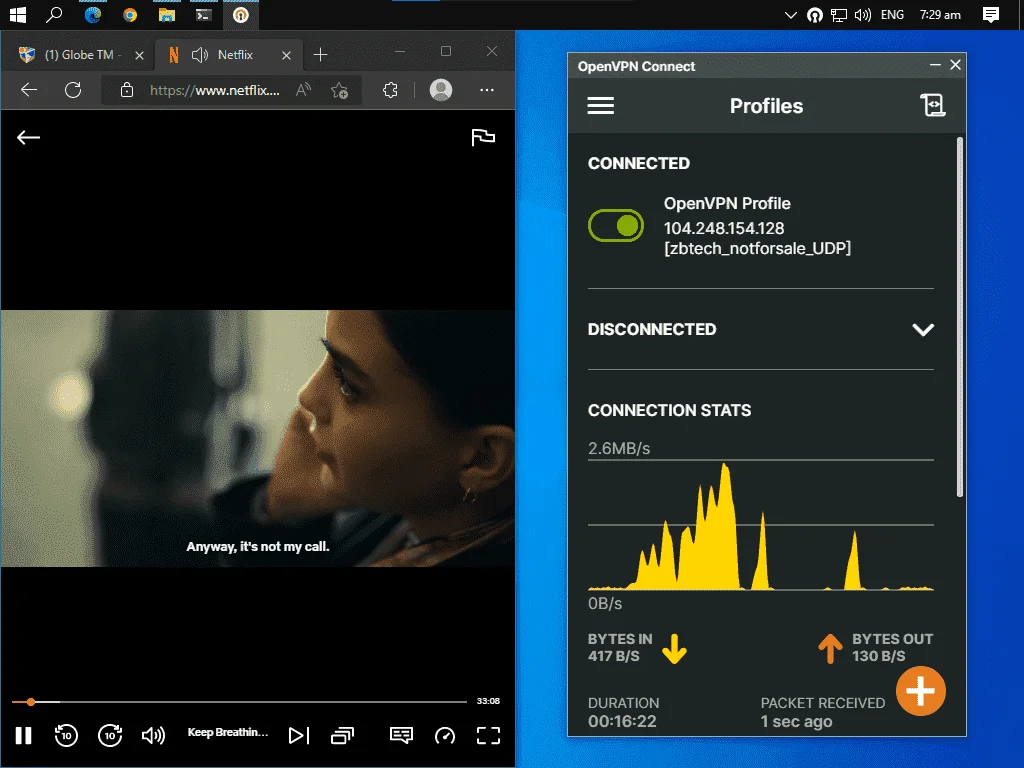The height and width of the screenshot is (768, 1024).
Task: Open OpenVPN hamburger menu
Action: (x=600, y=106)
